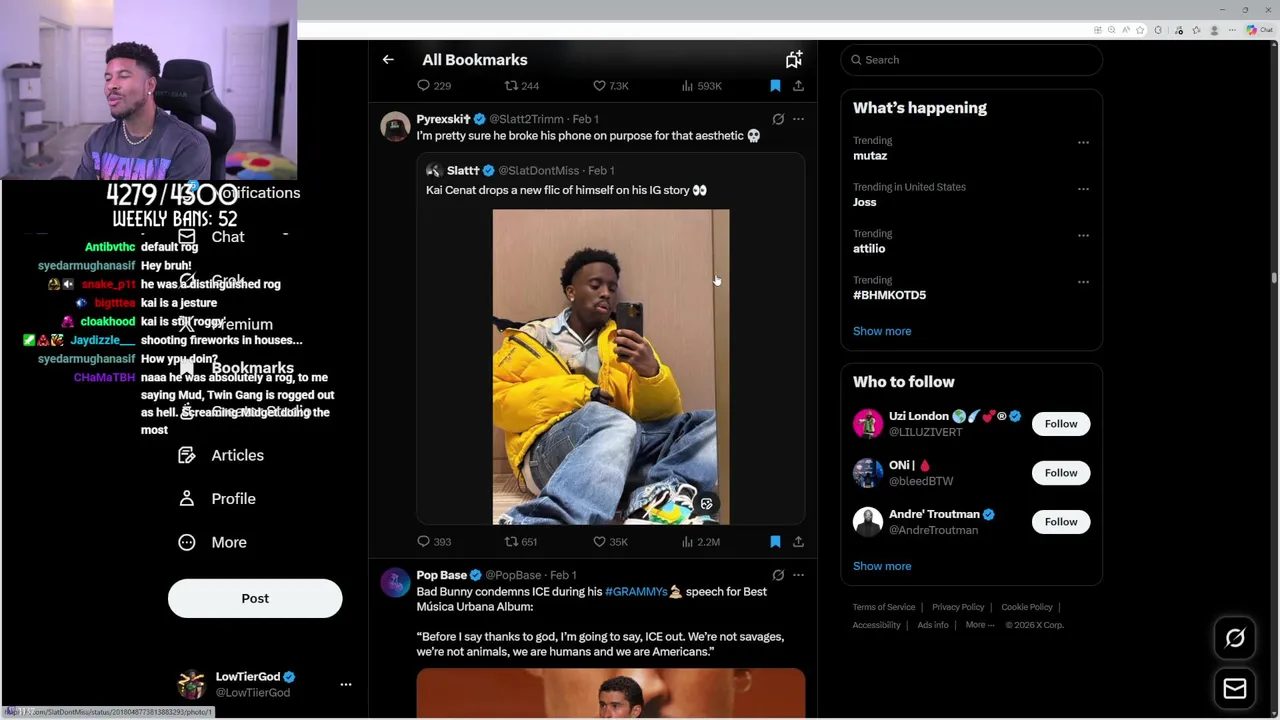Open replies on the top post (229)
1280x720 pixels.
[434, 86]
